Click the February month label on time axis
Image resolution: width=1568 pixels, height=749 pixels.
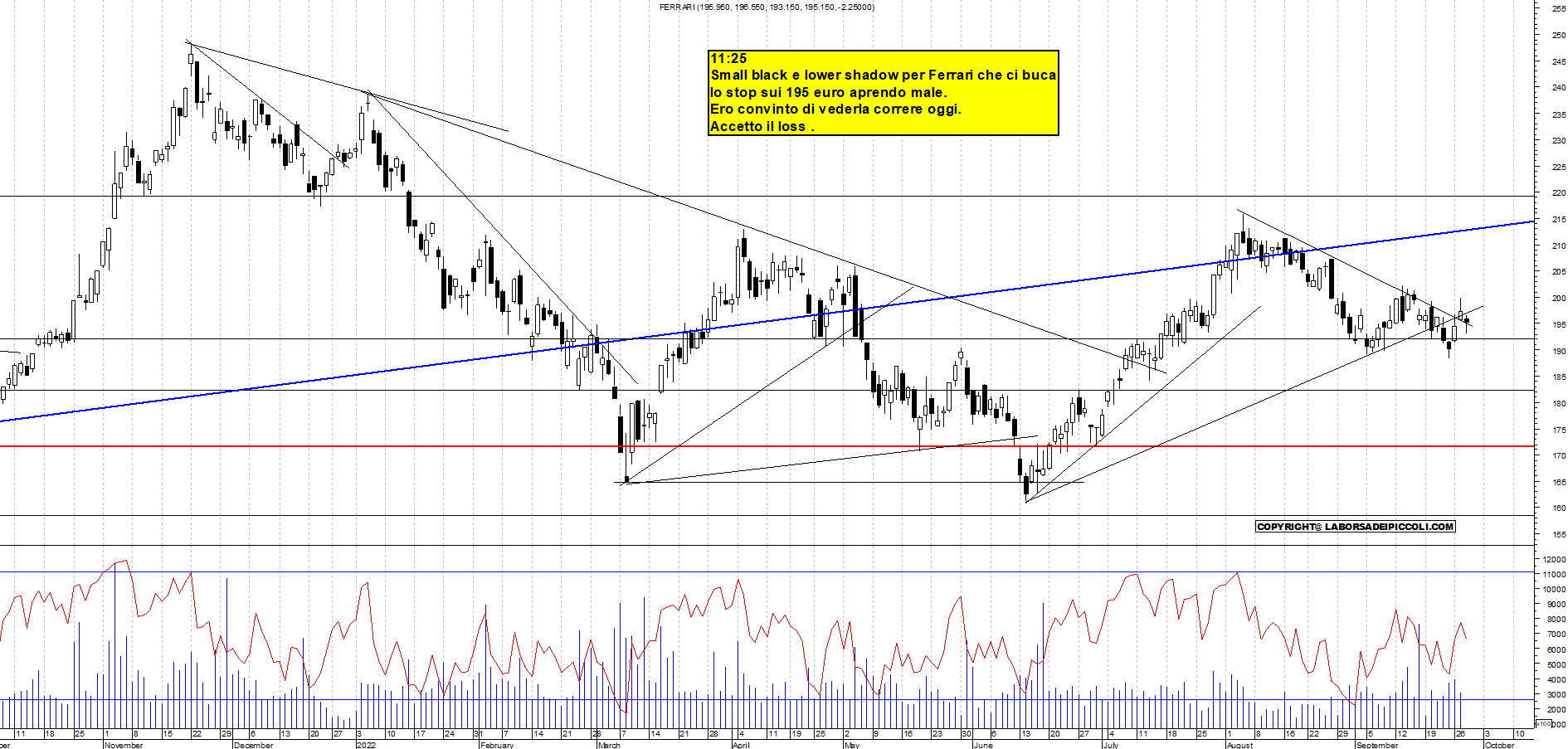tap(497, 745)
